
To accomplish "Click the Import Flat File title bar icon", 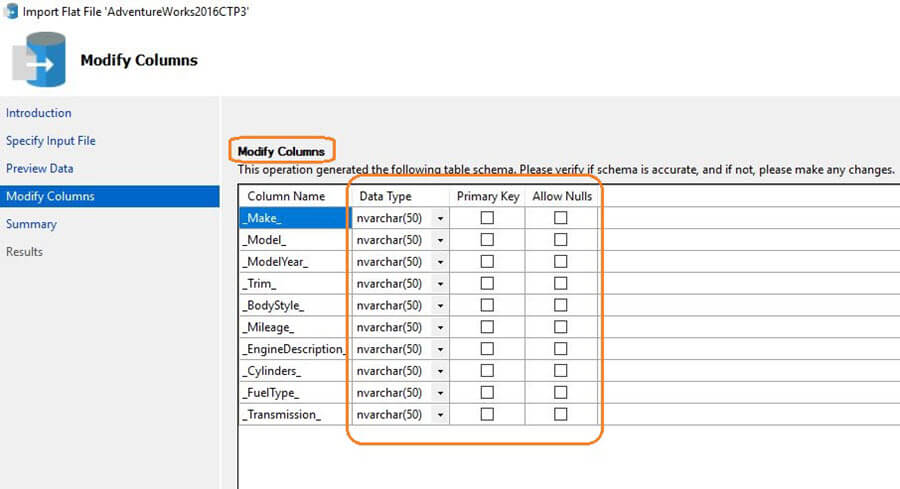I will click(10, 11).
